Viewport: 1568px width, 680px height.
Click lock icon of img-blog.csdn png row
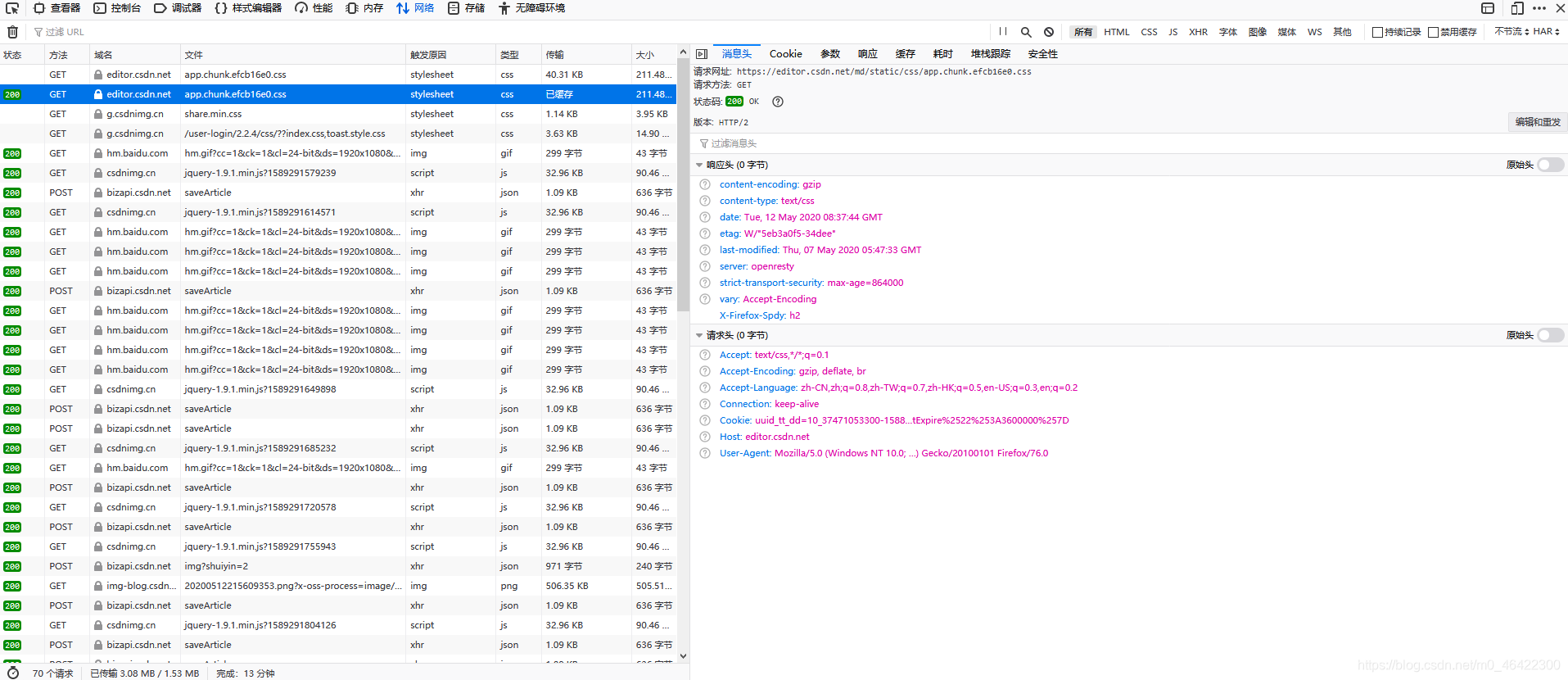[98, 586]
